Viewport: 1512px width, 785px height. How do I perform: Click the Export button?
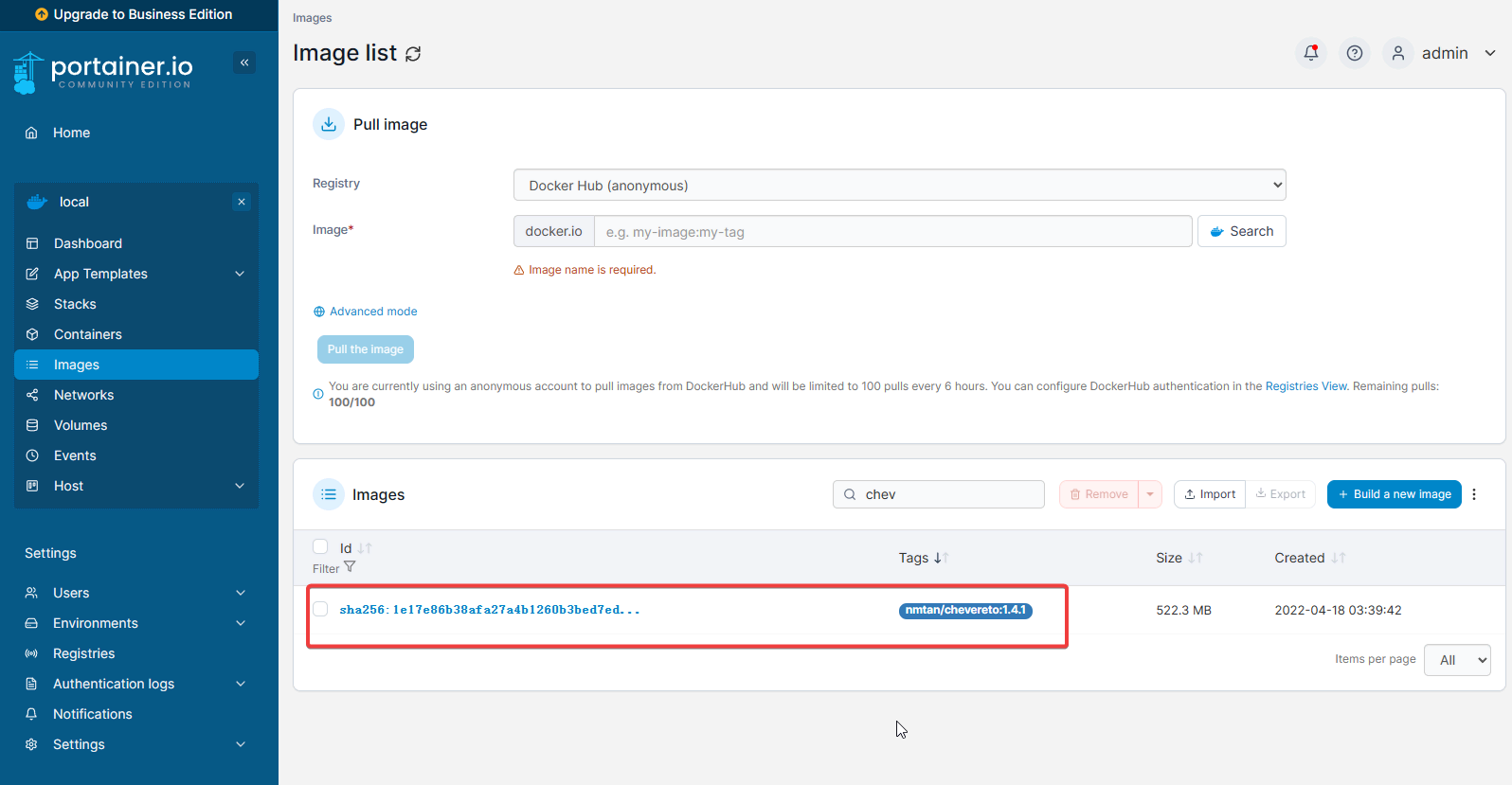pos(1281,494)
